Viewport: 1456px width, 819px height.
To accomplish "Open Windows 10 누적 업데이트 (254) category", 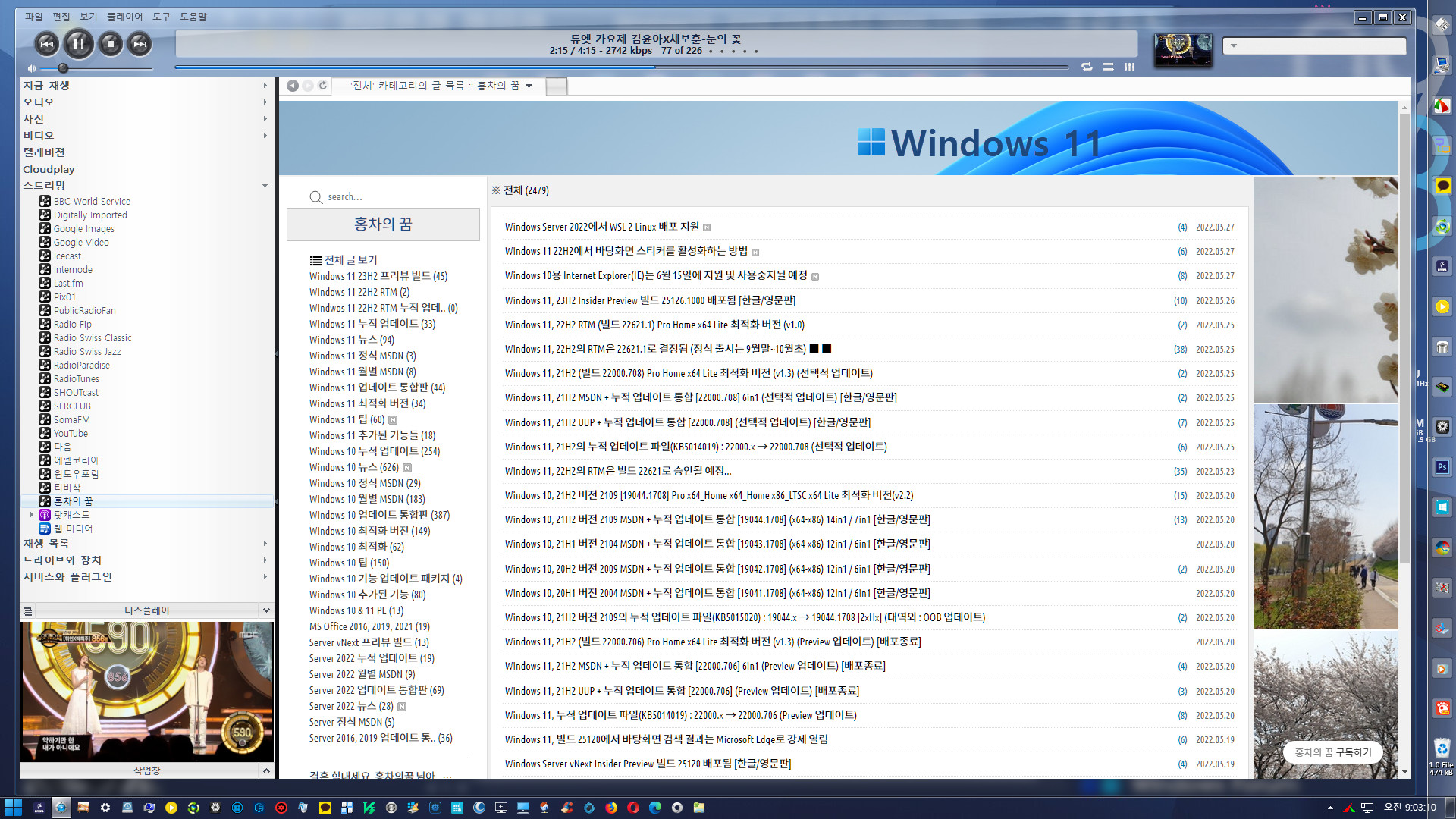I will [x=375, y=451].
